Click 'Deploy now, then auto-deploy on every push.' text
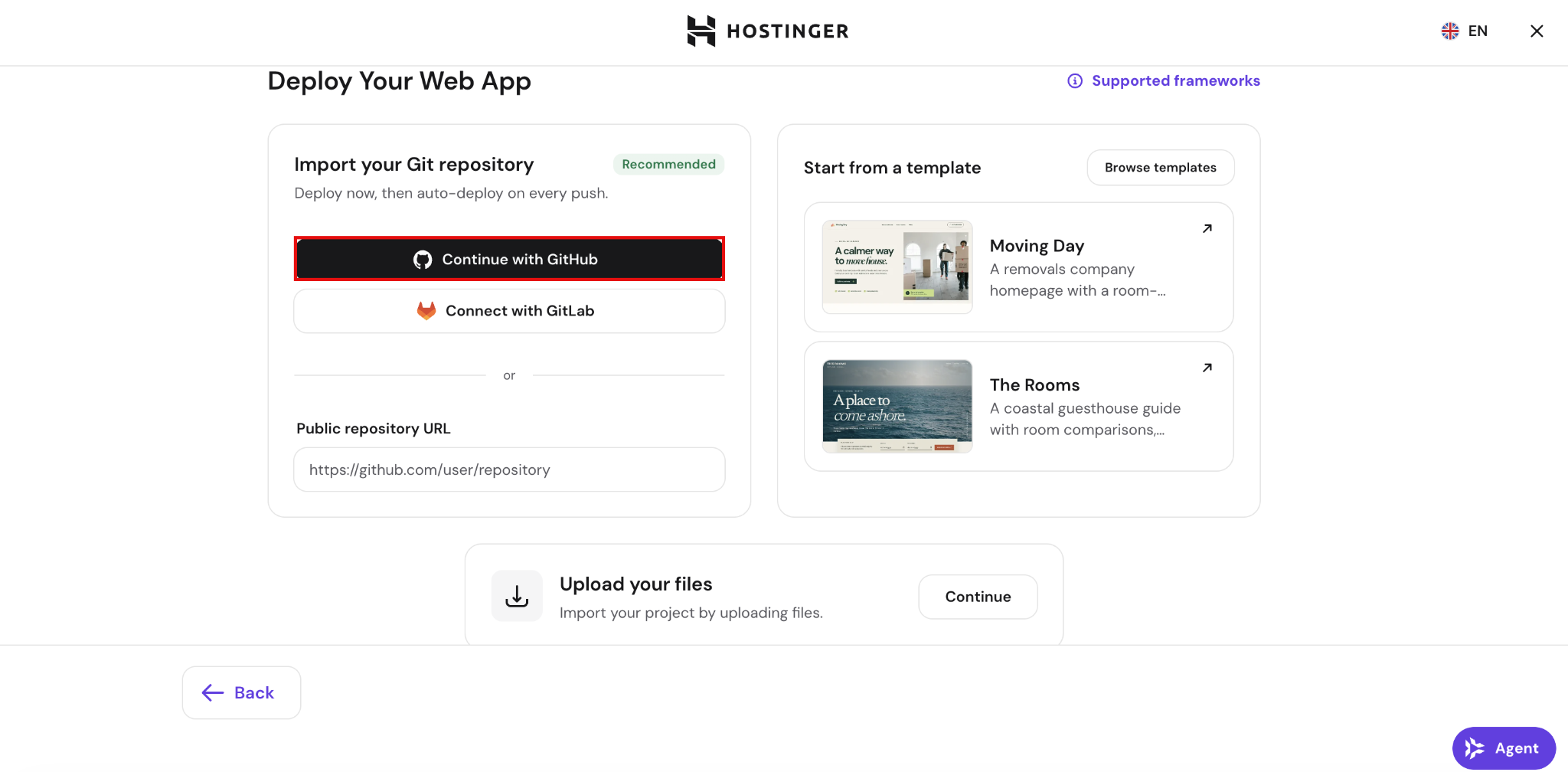This screenshot has height=772, width=1568. point(451,193)
